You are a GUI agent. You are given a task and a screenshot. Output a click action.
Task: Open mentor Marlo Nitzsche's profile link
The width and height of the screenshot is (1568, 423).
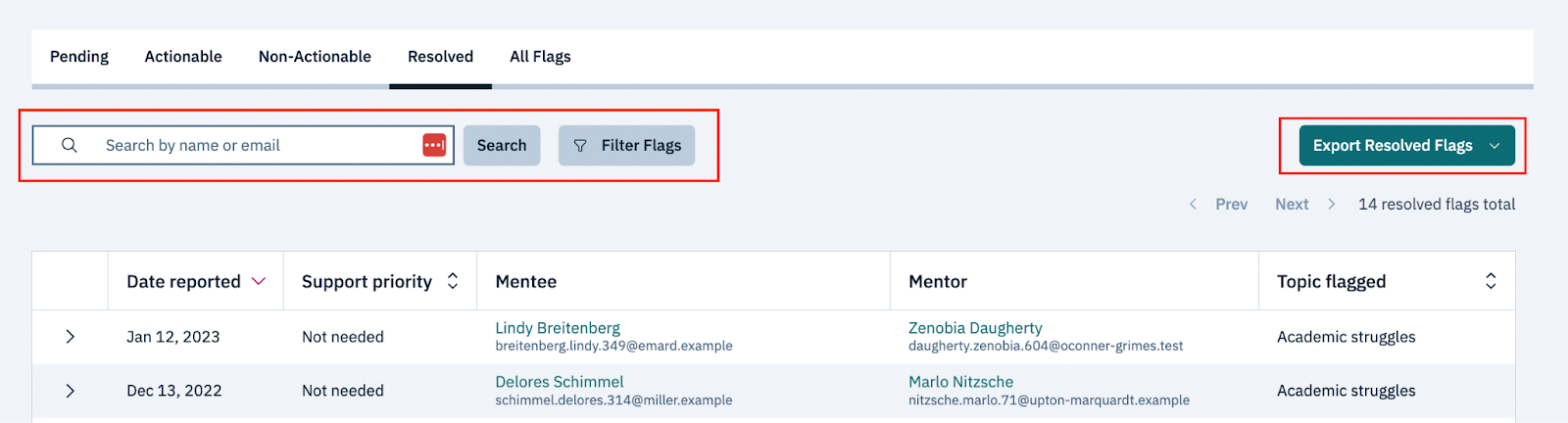pyautogui.click(x=960, y=382)
